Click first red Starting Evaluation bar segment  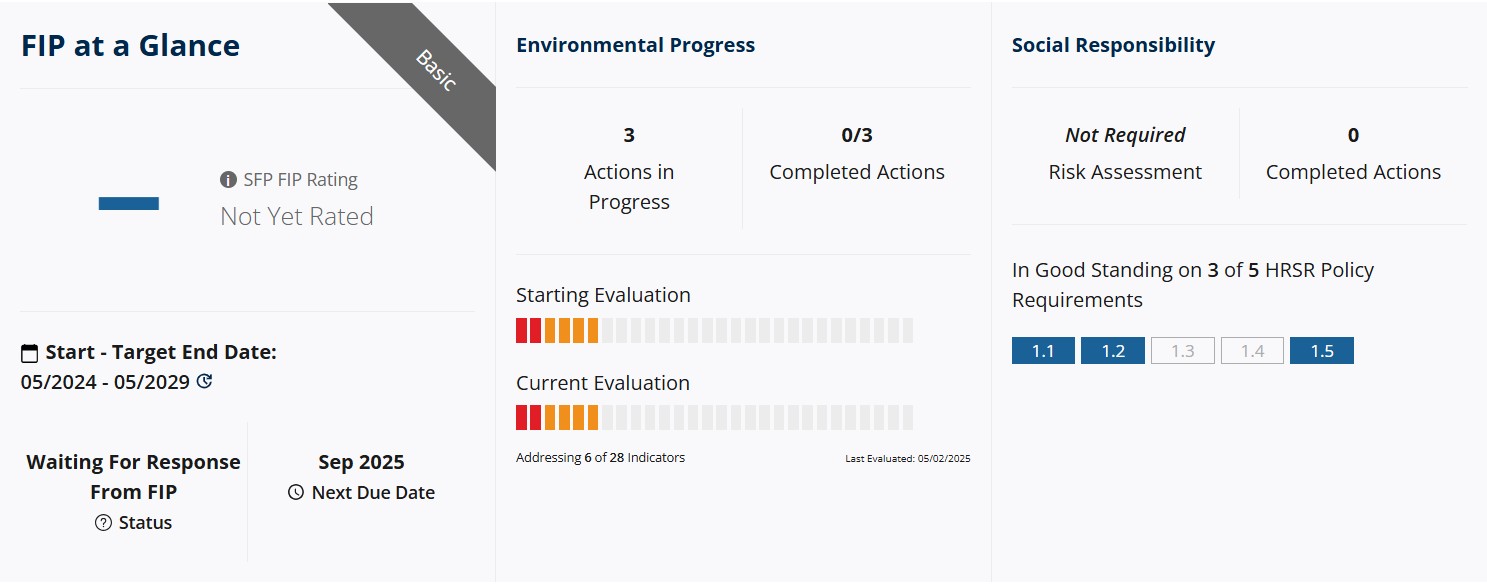pos(521,331)
